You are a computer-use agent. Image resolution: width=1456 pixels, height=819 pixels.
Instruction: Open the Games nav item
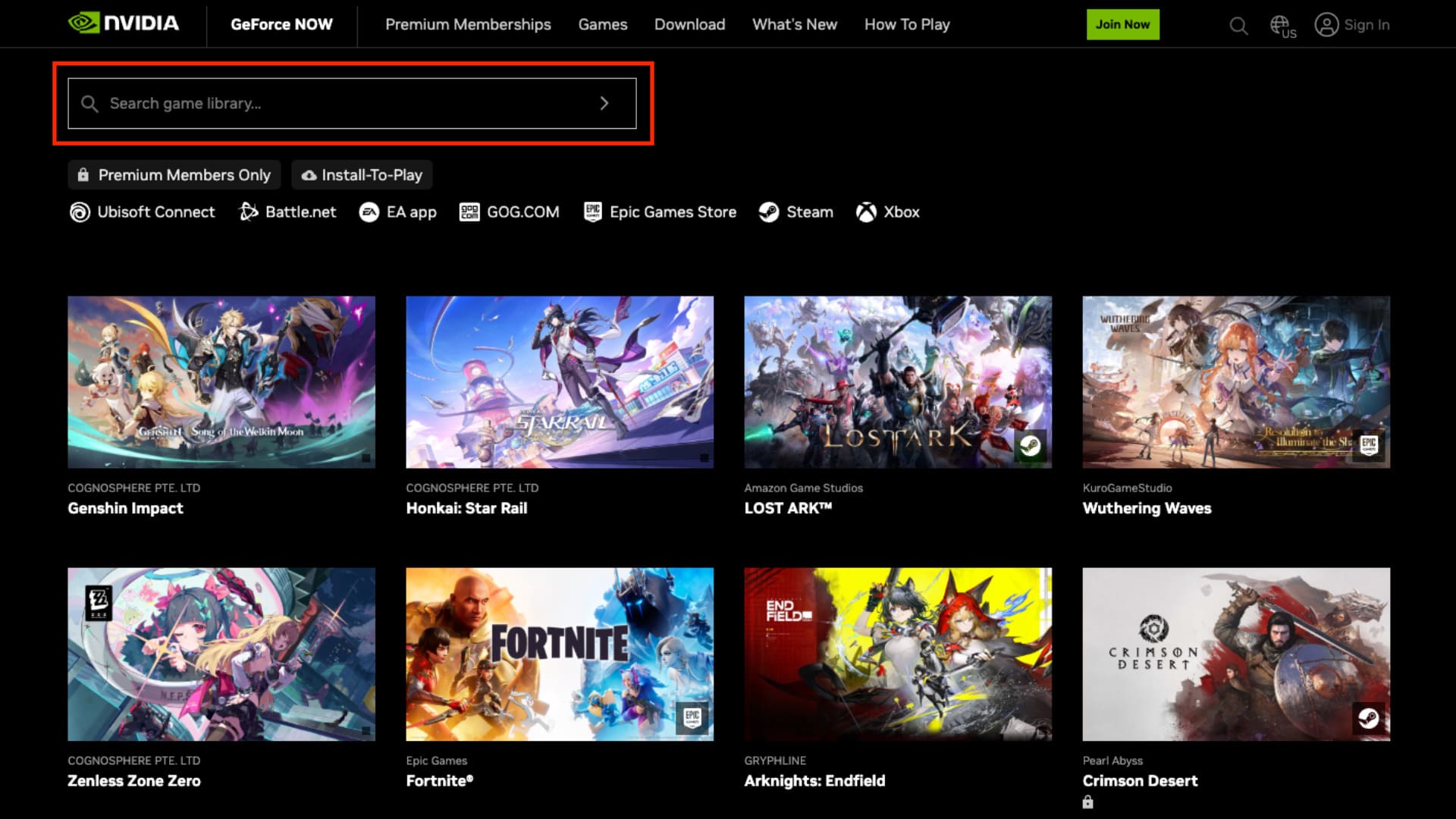603,24
